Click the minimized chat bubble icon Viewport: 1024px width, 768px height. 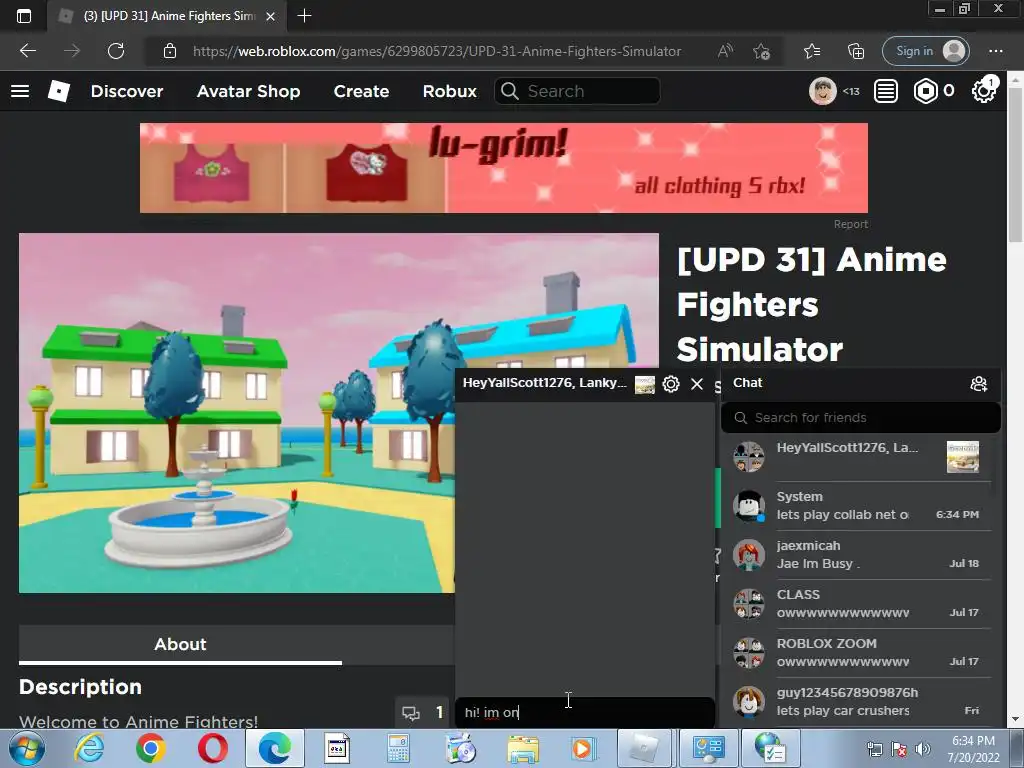click(x=411, y=713)
